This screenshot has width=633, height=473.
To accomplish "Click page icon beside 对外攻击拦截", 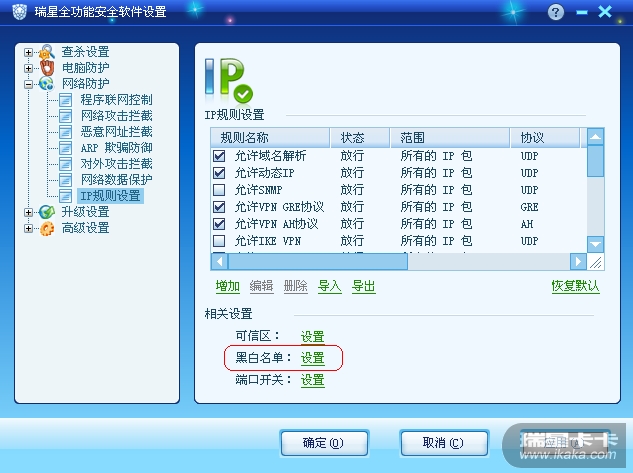I will pyautogui.click(x=65, y=164).
